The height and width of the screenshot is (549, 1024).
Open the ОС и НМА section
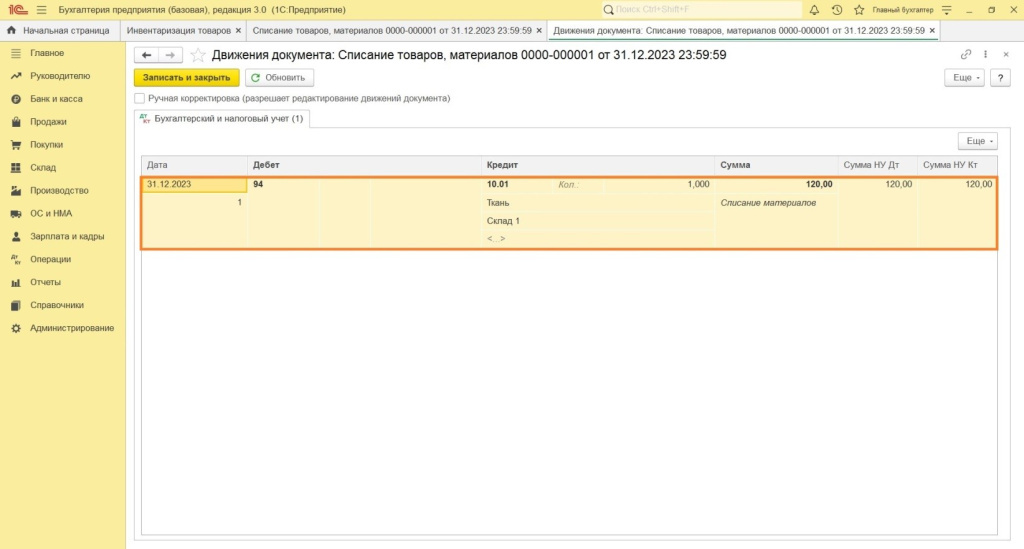pos(50,213)
